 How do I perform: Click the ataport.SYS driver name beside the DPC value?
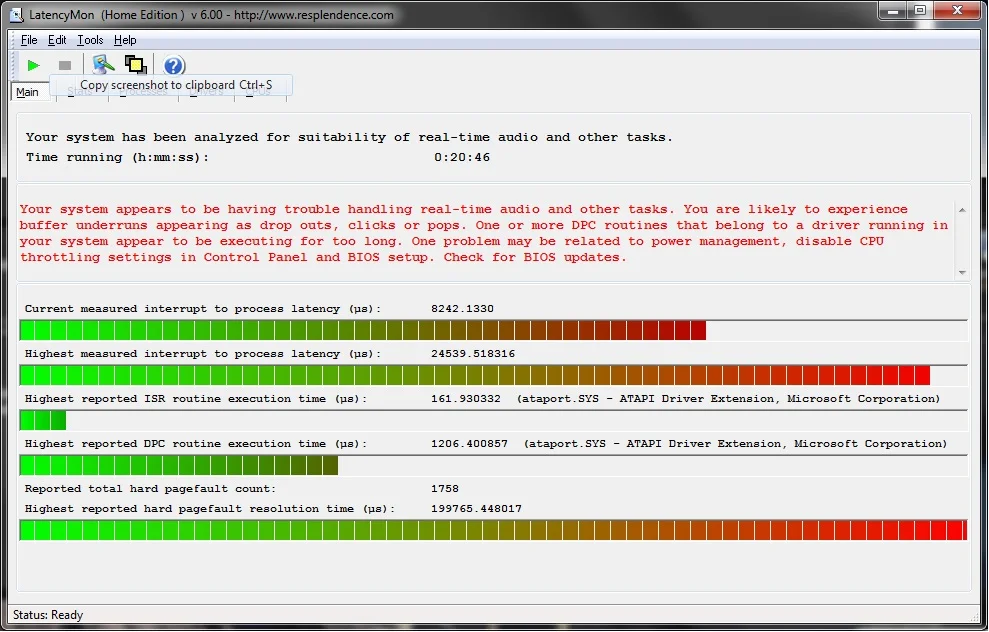tap(735, 443)
